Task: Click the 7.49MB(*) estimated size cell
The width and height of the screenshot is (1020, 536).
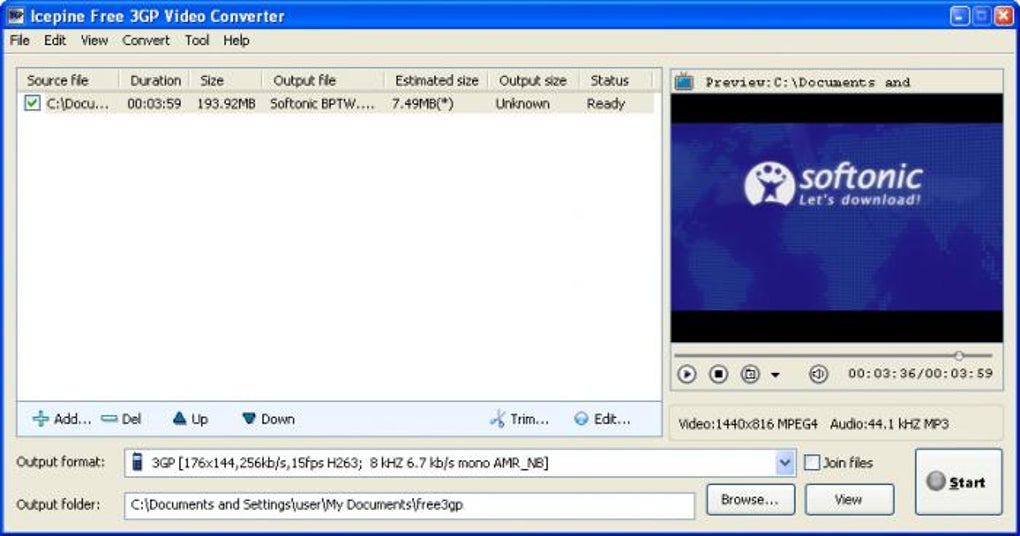Action: (422, 103)
